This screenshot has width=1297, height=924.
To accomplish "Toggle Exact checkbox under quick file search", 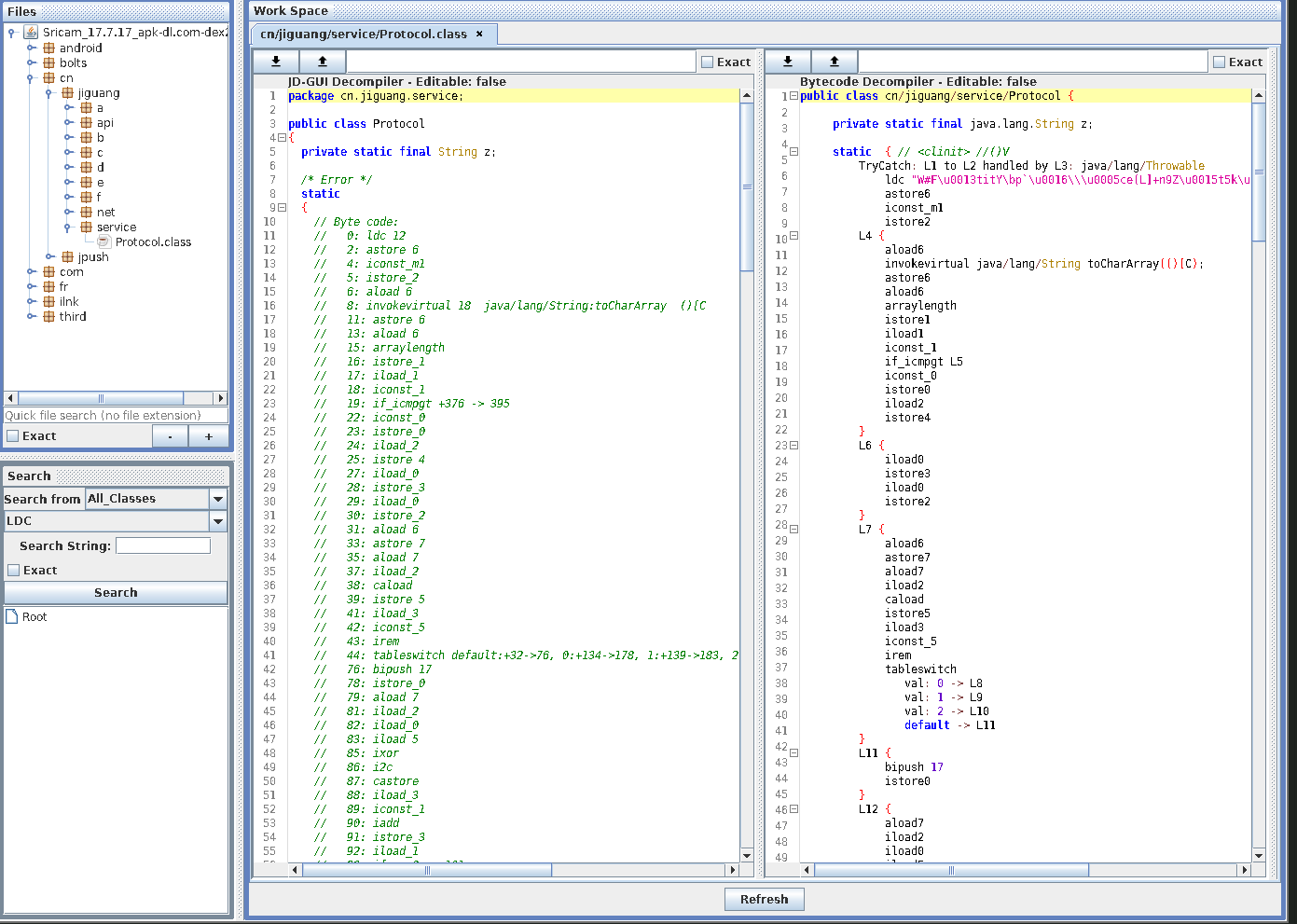I will [13, 436].
